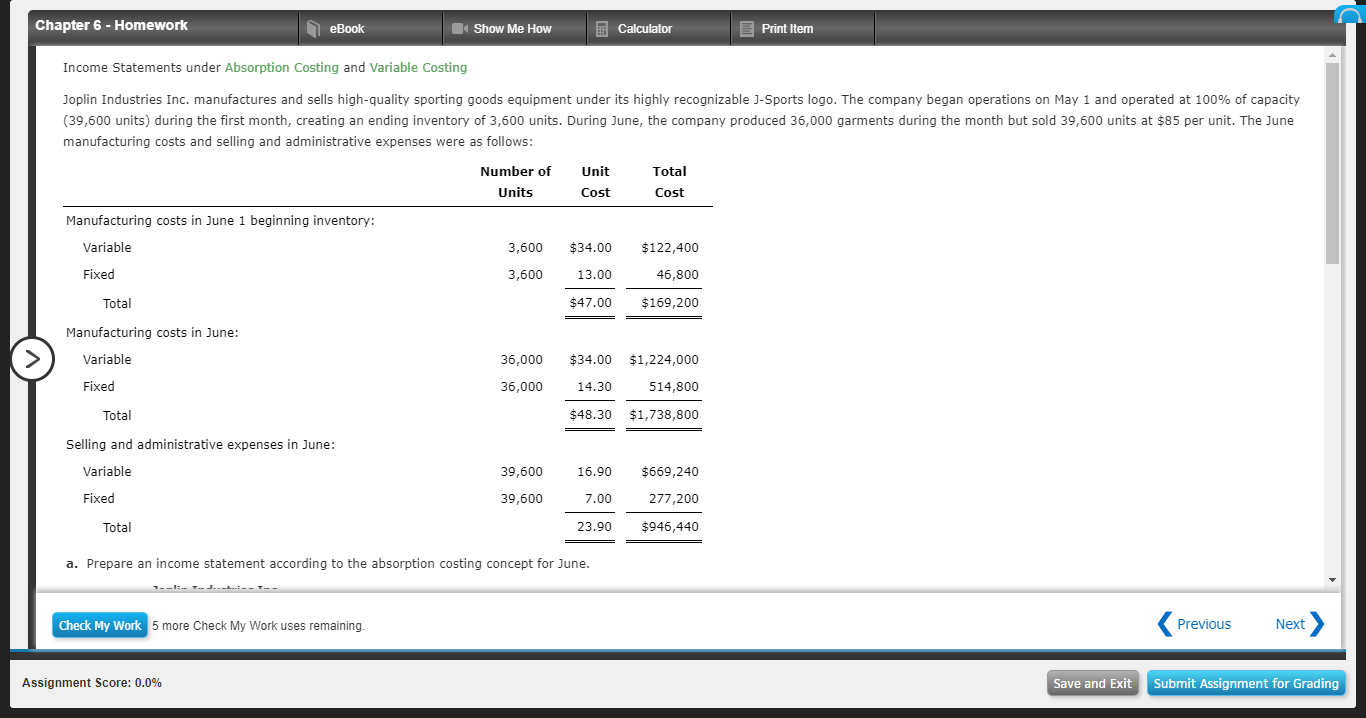Image resolution: width=1366 pixels, height=718 pixels.
Task: Click the $1,738,800 total cell
Action: point(664,415)
